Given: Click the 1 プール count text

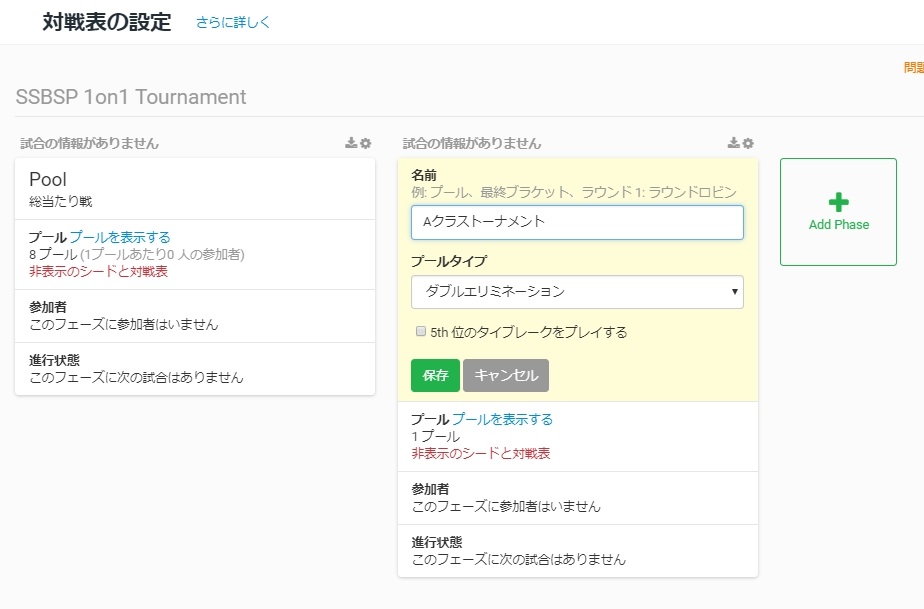Looking at the screenshot, I should coord(435,436).
